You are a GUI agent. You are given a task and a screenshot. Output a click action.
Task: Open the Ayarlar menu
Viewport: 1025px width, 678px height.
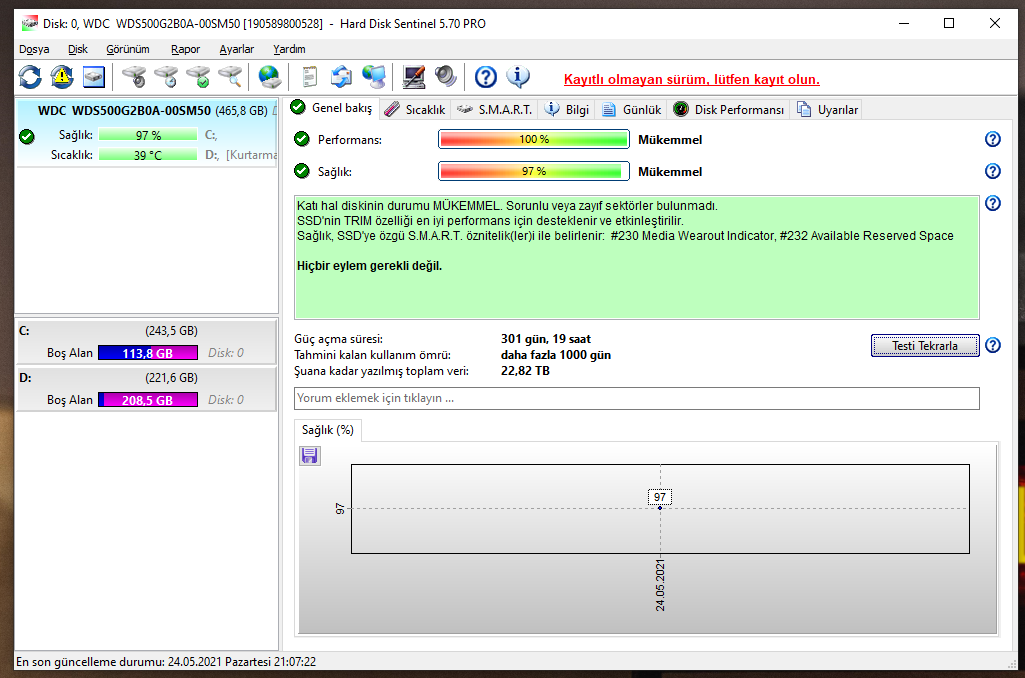click(x=237, y=49)
